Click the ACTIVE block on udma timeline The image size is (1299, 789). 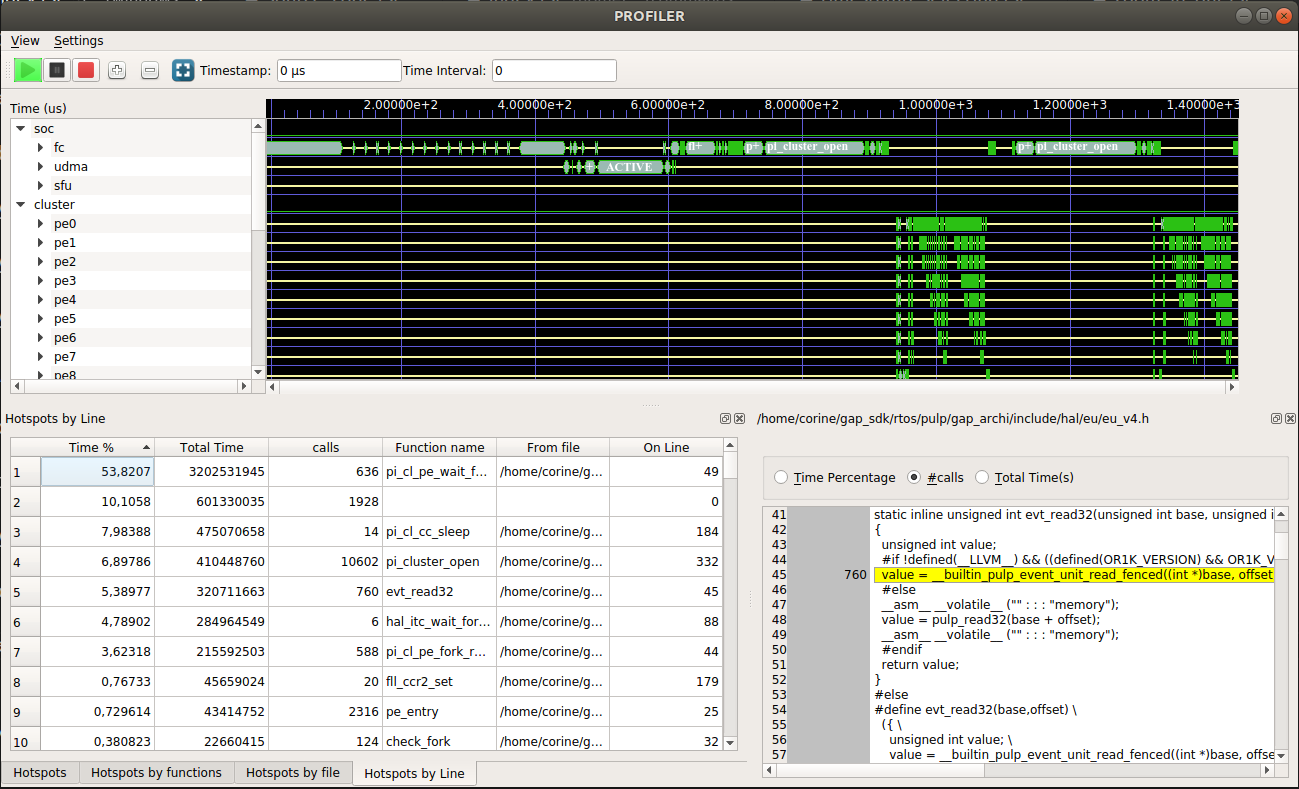(x=628, y=167)
